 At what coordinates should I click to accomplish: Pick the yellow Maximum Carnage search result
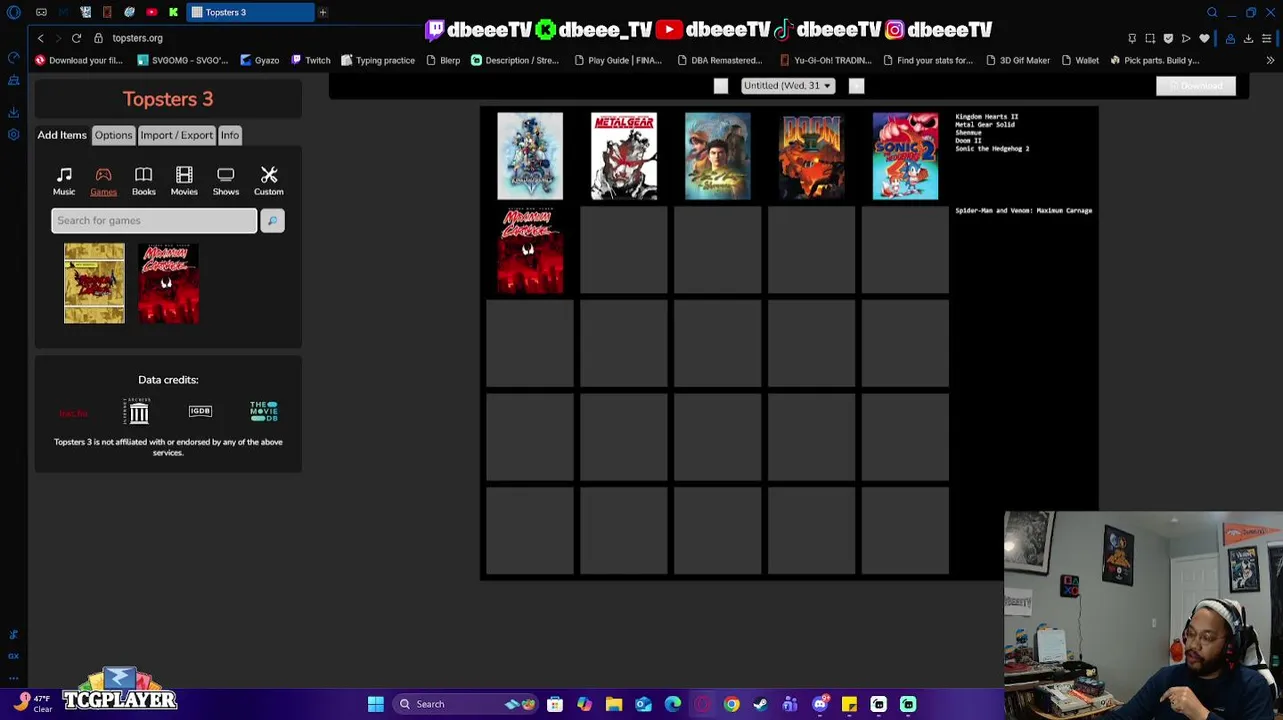pos(94,283)
